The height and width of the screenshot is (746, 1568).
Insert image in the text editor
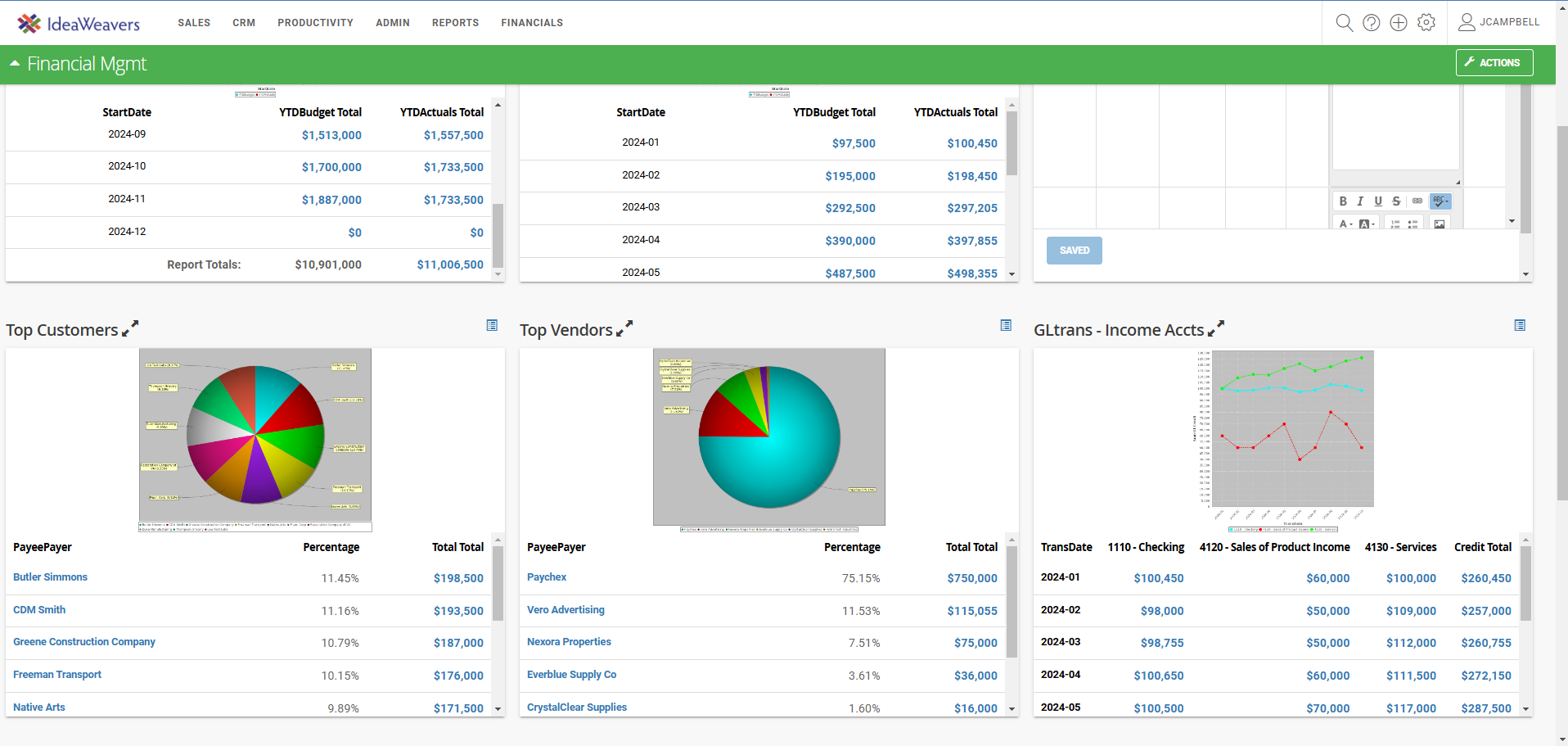(1440, 224)
